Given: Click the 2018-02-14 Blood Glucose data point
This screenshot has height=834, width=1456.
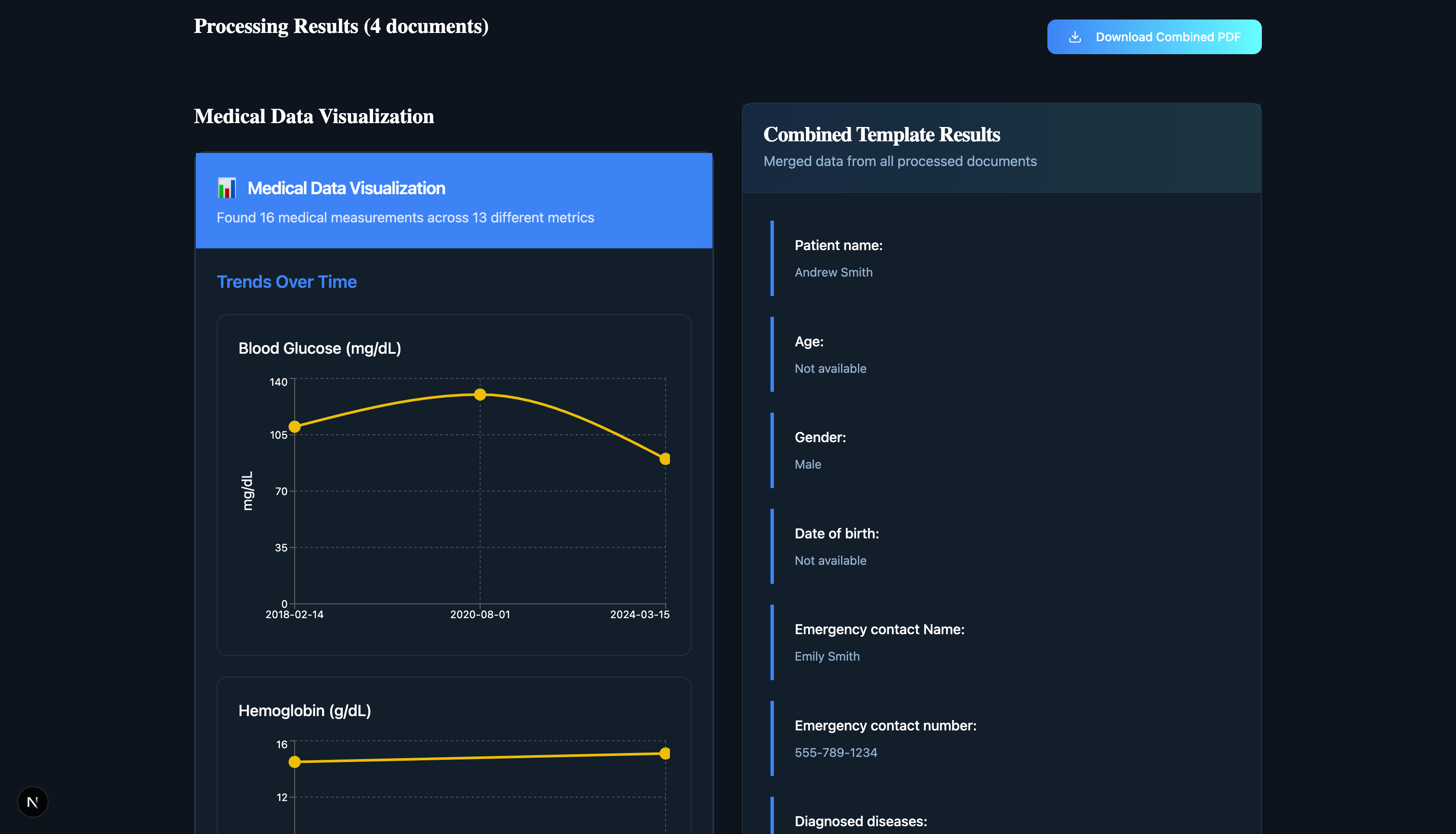Looking at the screenshot, I should click(x=294, y=427).
